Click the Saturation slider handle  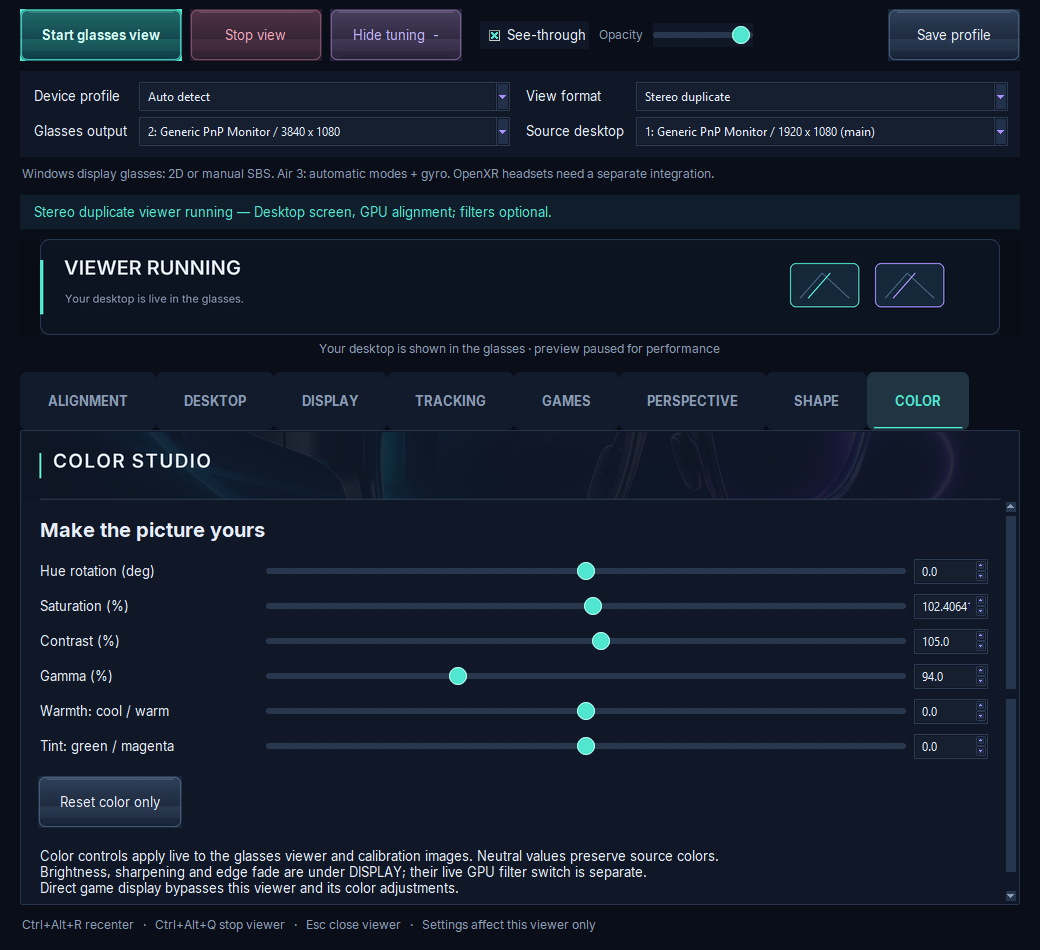[x=593, y=606]
